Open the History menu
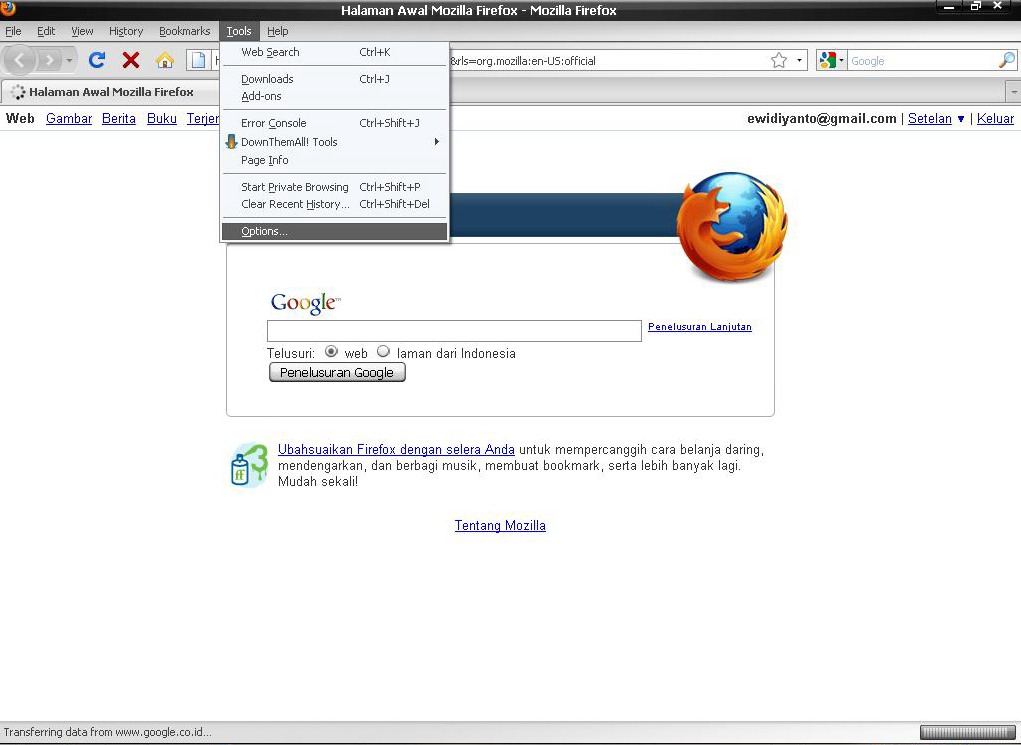 pos(126,31)
